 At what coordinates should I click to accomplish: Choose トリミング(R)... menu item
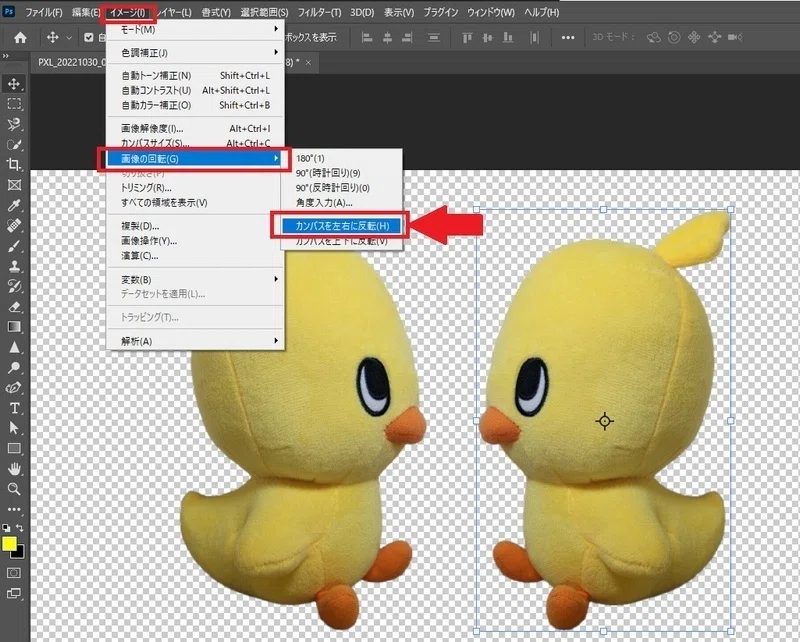point(195,188)
